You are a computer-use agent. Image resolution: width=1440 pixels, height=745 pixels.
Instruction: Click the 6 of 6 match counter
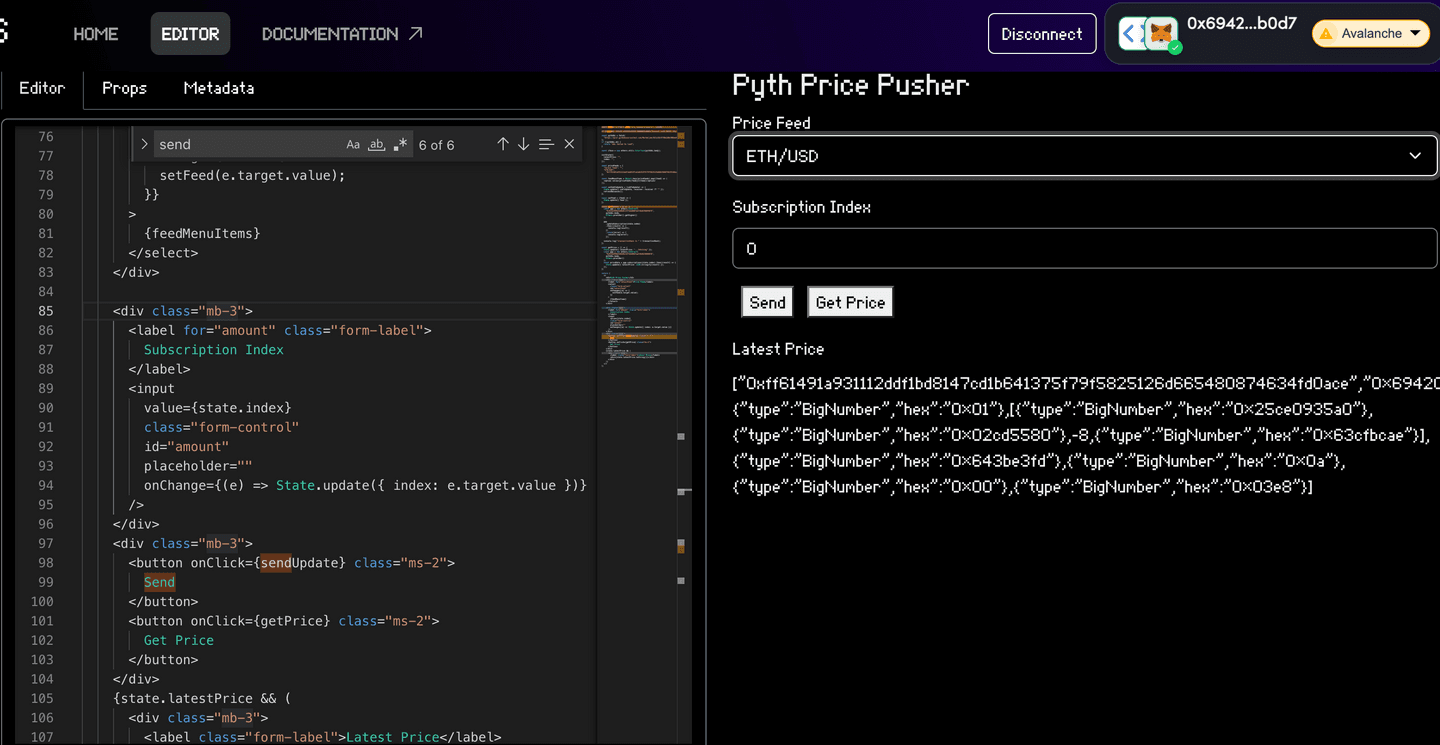[x=436, y=145]
